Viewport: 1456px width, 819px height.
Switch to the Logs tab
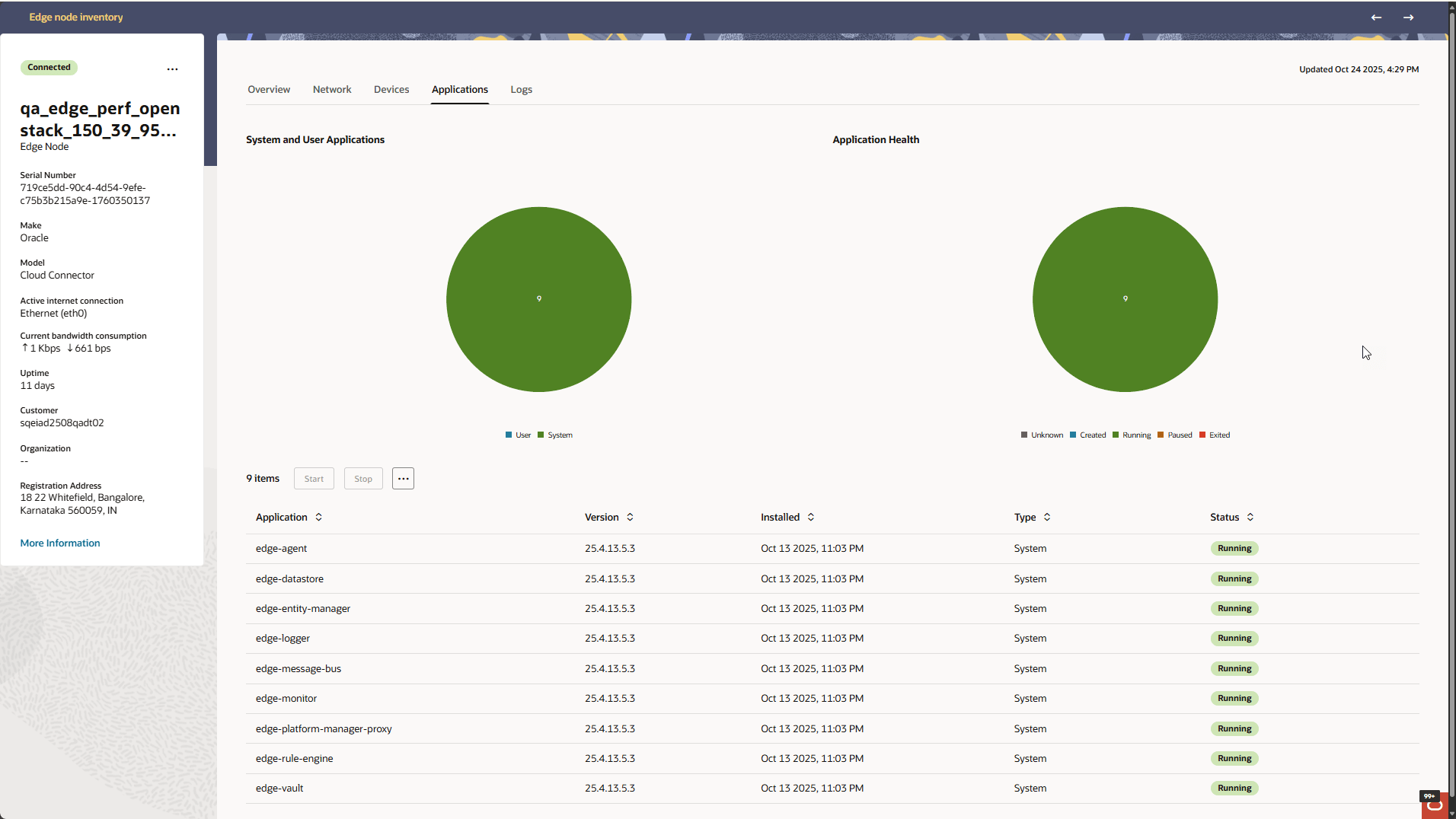pos(521,89)
